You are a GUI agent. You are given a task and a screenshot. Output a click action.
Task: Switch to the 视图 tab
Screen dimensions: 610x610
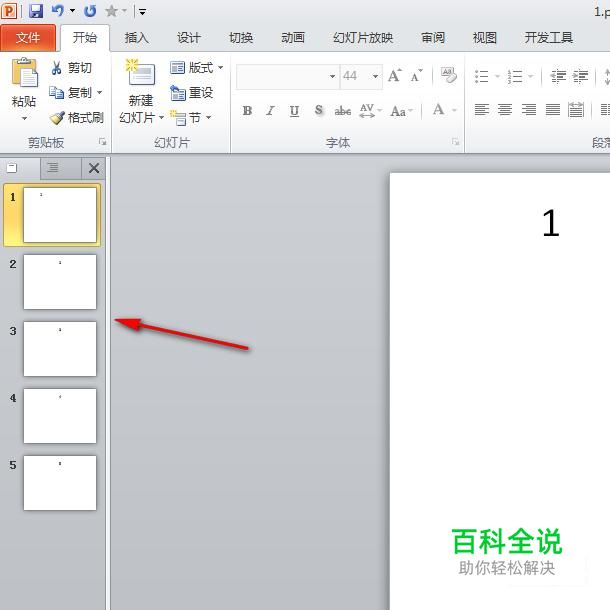pos(484,38)
